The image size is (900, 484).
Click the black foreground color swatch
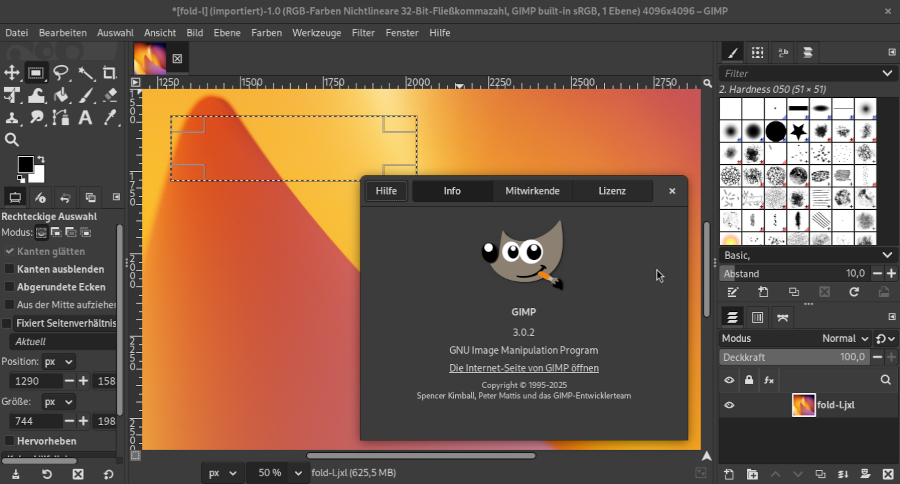click(25, 164)
